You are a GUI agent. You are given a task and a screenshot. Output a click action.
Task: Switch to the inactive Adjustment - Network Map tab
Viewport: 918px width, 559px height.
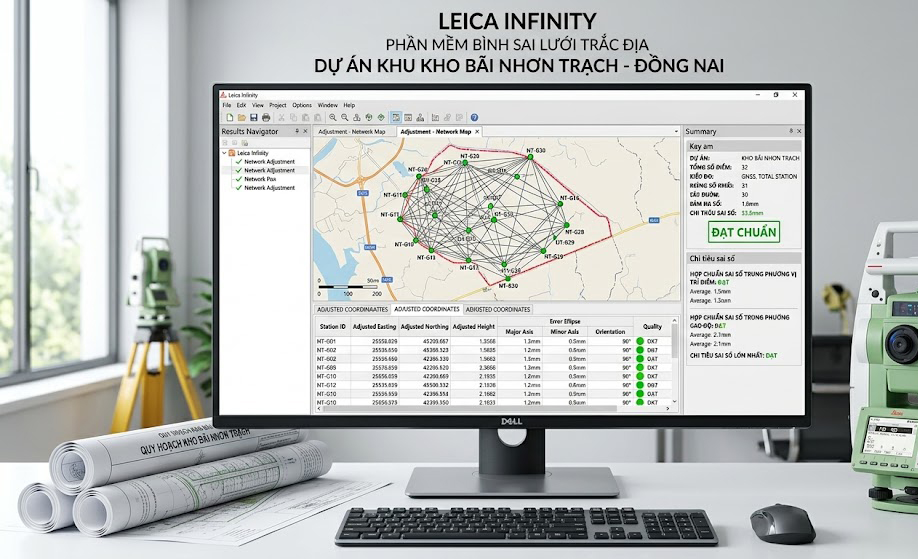point(352,132)
